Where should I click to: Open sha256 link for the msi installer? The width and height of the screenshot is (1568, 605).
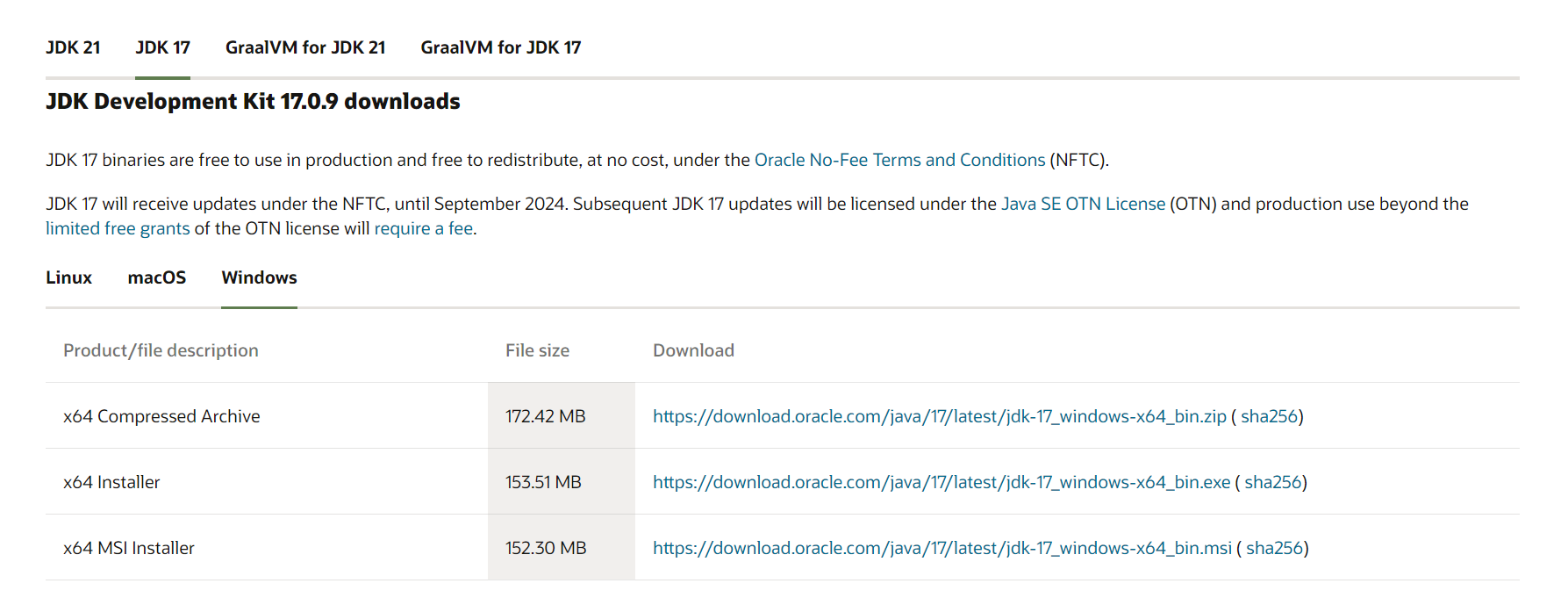click(x=1274, y=548)
